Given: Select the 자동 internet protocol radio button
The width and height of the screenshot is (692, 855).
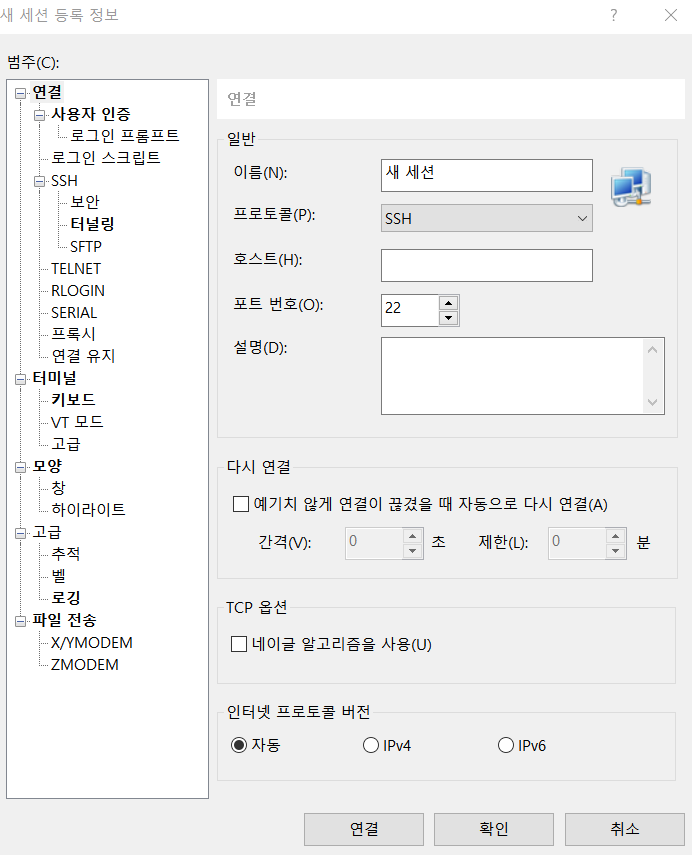Looking at the screenshot, I should click(x=239, y=745).
